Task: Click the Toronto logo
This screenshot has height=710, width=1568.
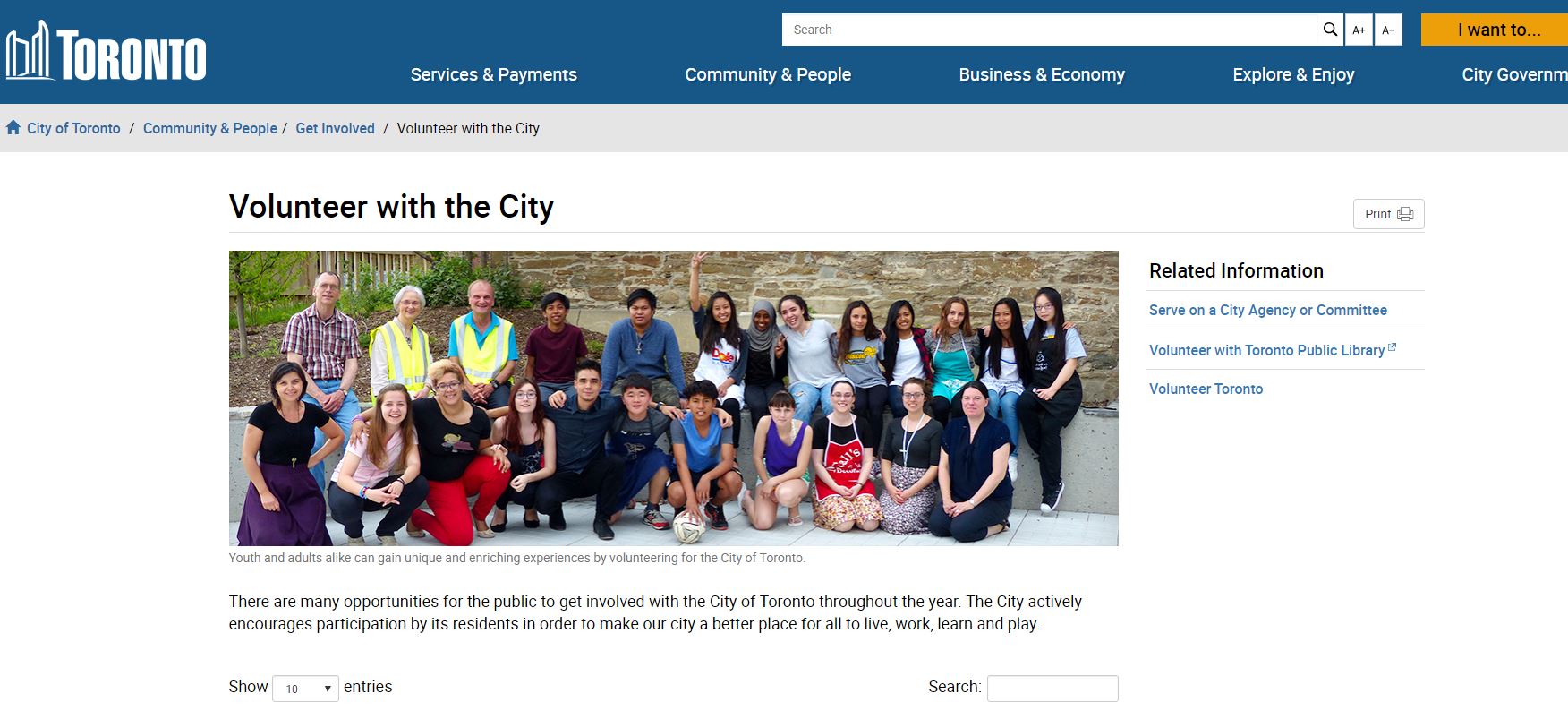Action: point(106,51)
